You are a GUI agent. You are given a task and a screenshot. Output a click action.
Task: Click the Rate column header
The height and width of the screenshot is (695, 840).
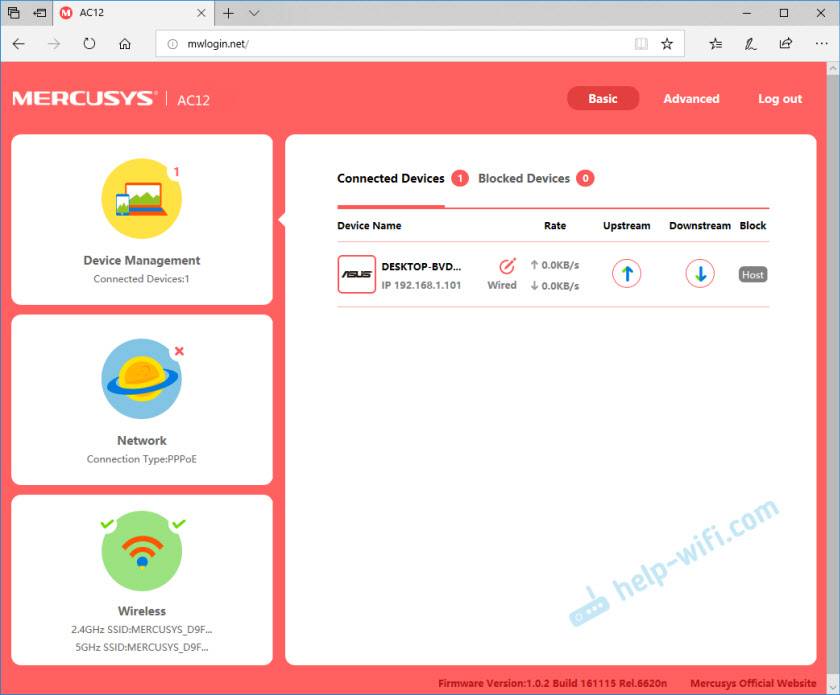pos(555,226)
